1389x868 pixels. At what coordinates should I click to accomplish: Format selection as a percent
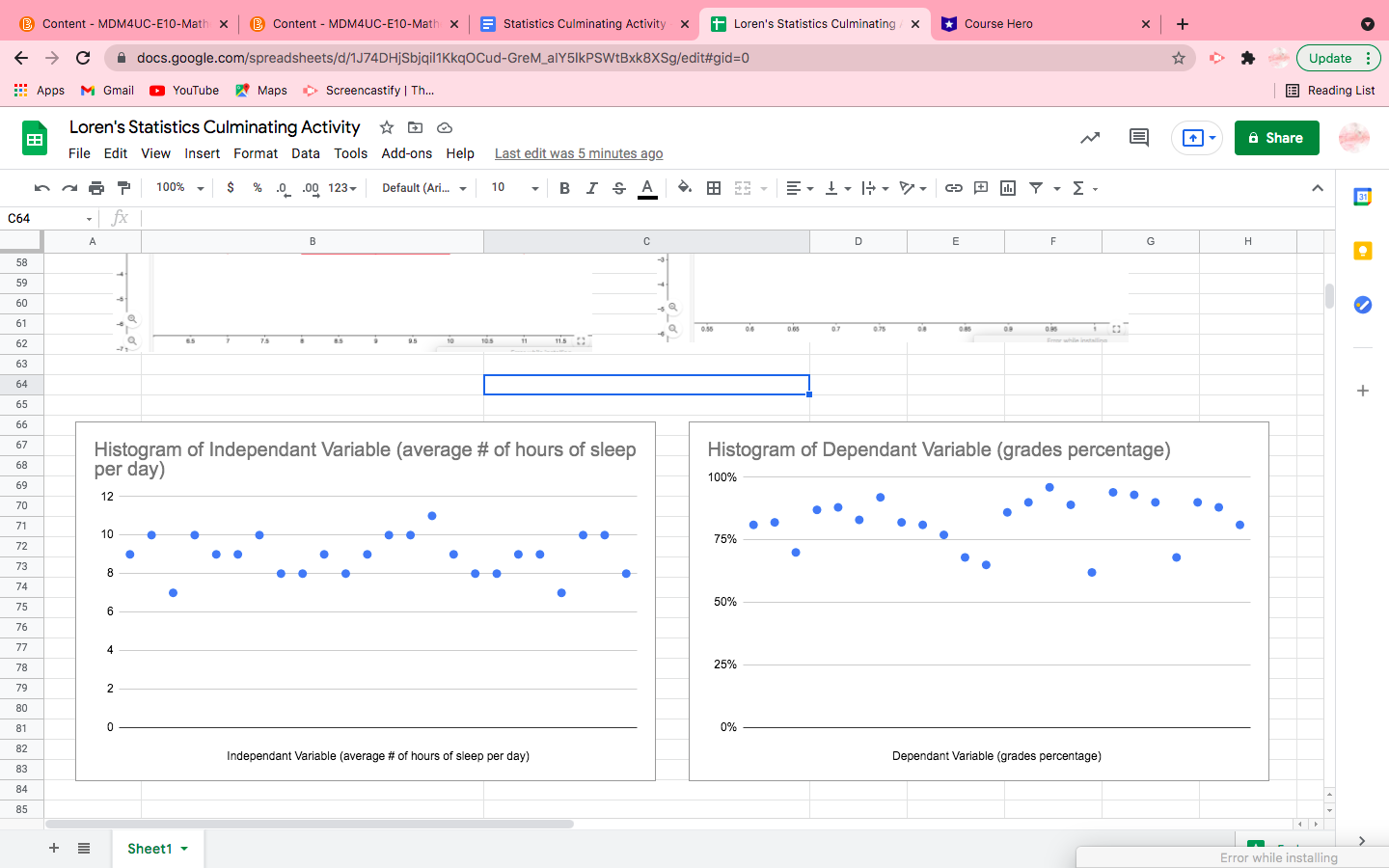point(257,187)
